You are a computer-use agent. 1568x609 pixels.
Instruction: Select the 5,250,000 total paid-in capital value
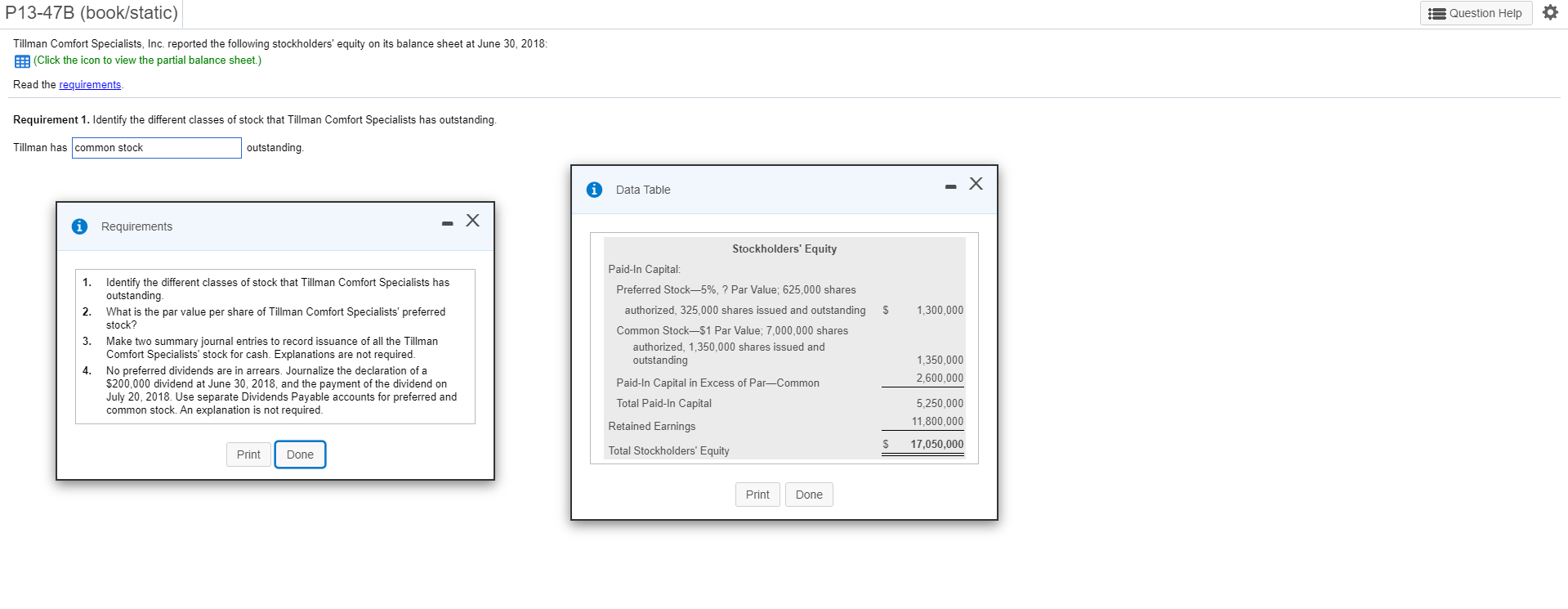pyautogui.click(x=940, y=404)
